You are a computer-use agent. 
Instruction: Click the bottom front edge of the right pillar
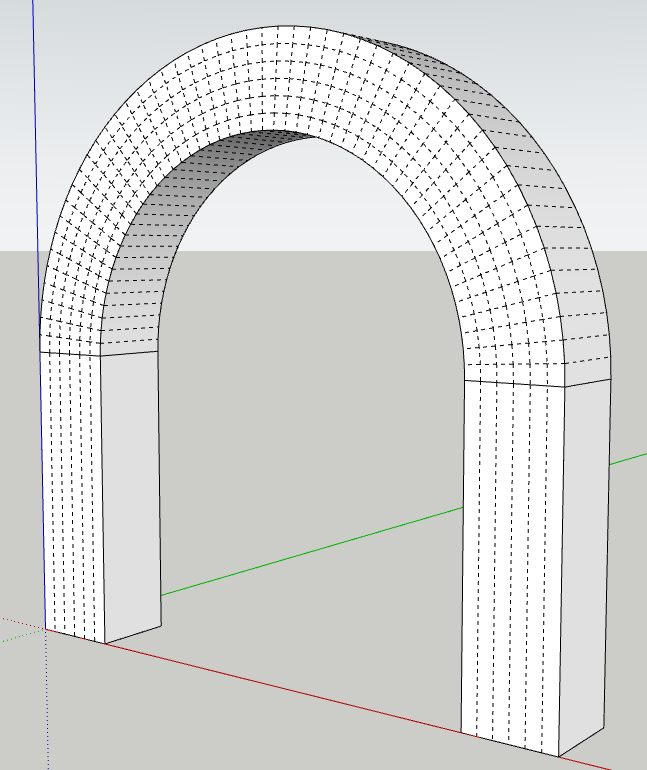(x=510, y=744)
